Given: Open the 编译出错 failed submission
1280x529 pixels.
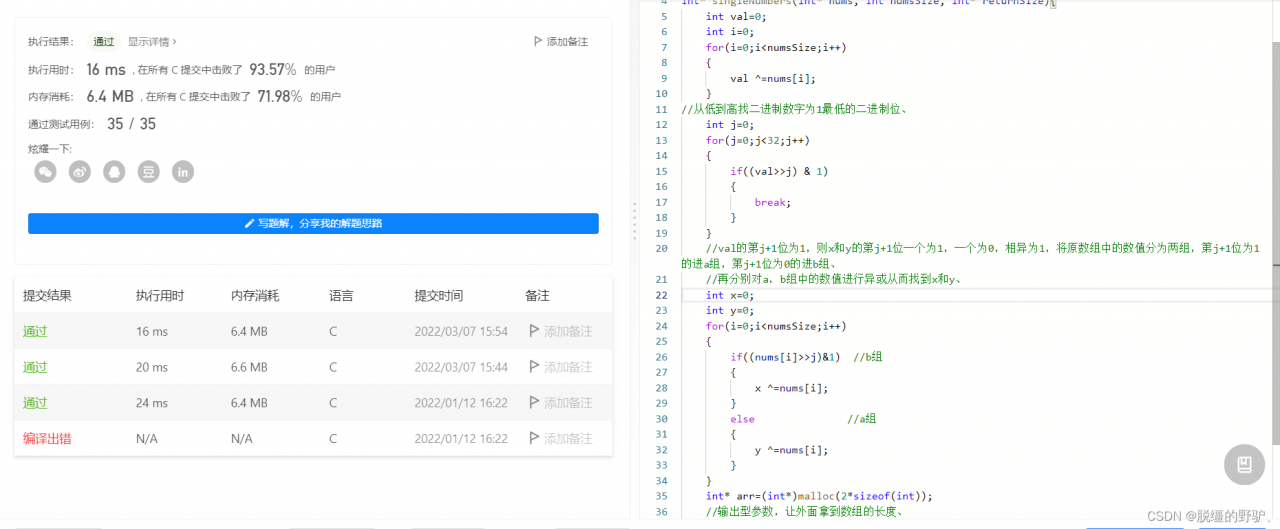Looking at the screenshot, I should [47, 439].
